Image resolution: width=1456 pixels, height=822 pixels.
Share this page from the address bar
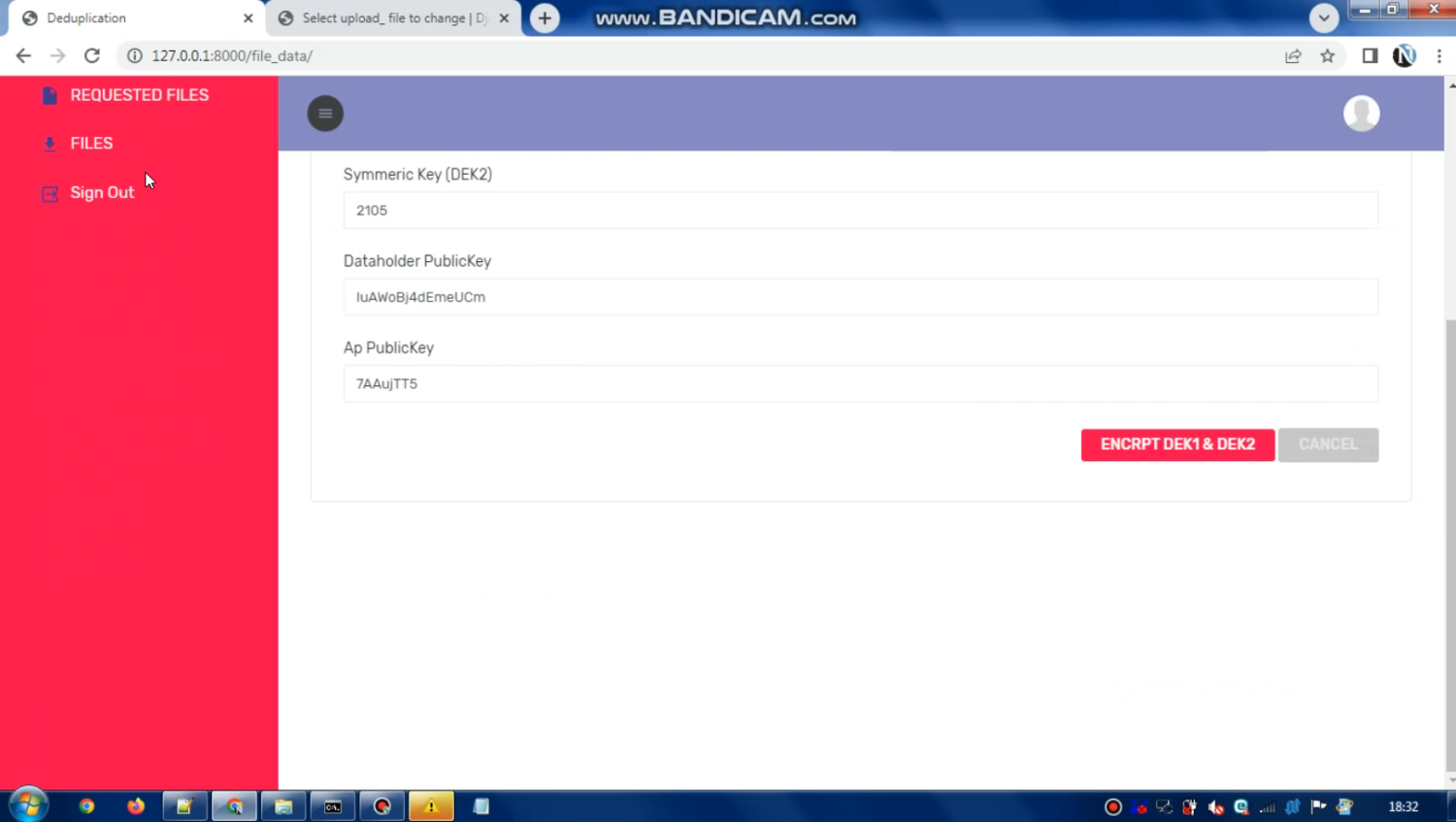(1293, 56)
